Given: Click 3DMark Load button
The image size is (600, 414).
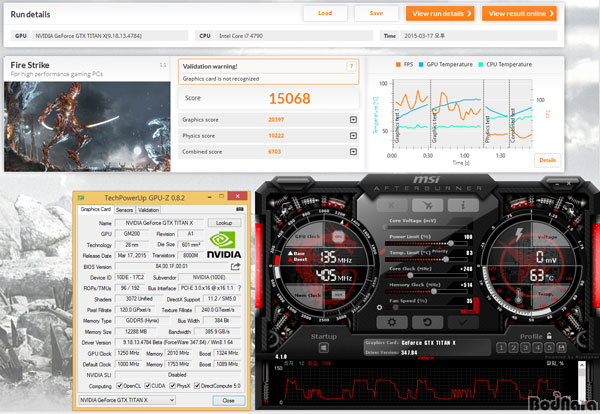Looking at the screenshot, I should pos(325,13).
